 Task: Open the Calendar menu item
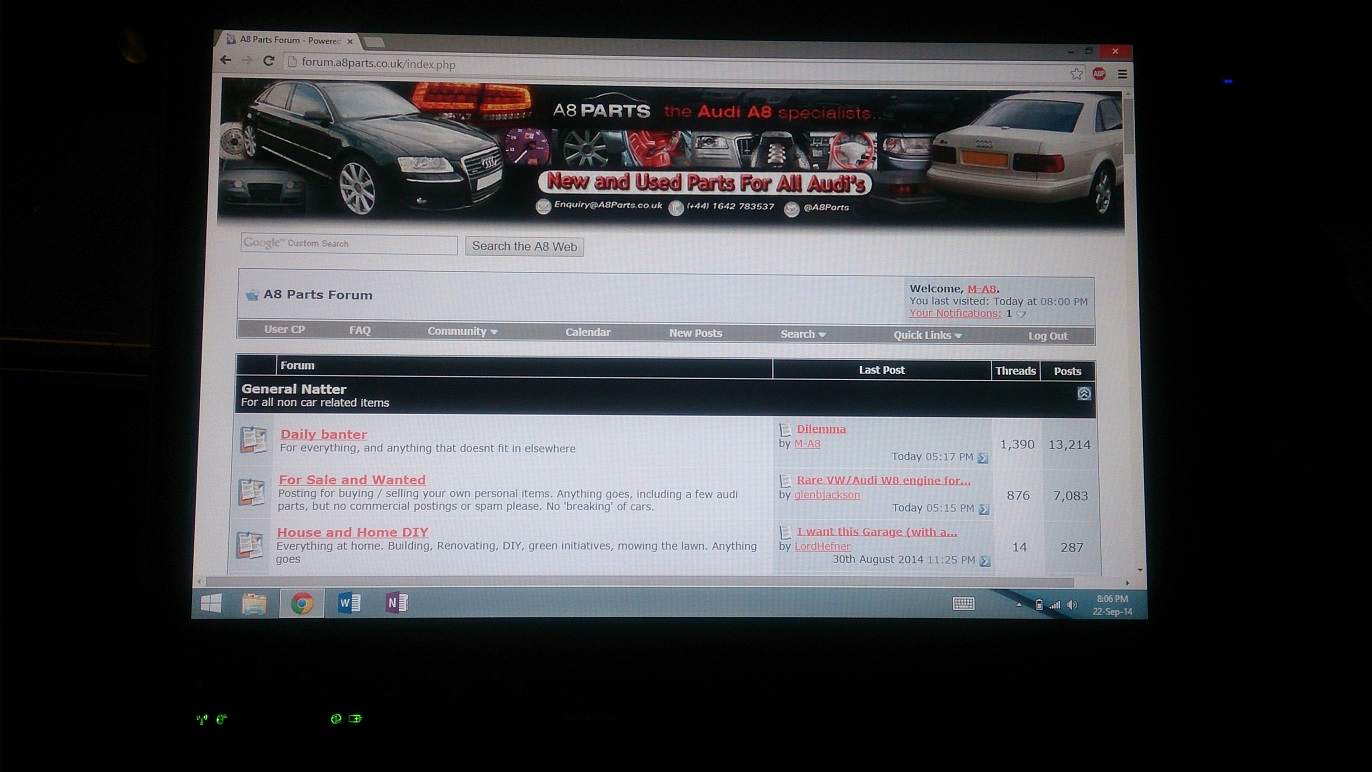[588, 332]
